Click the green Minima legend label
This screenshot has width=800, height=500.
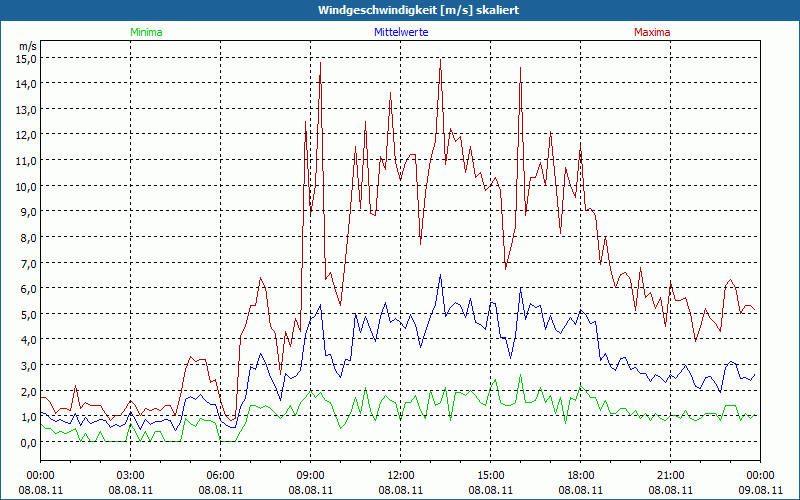click(146, 32)
